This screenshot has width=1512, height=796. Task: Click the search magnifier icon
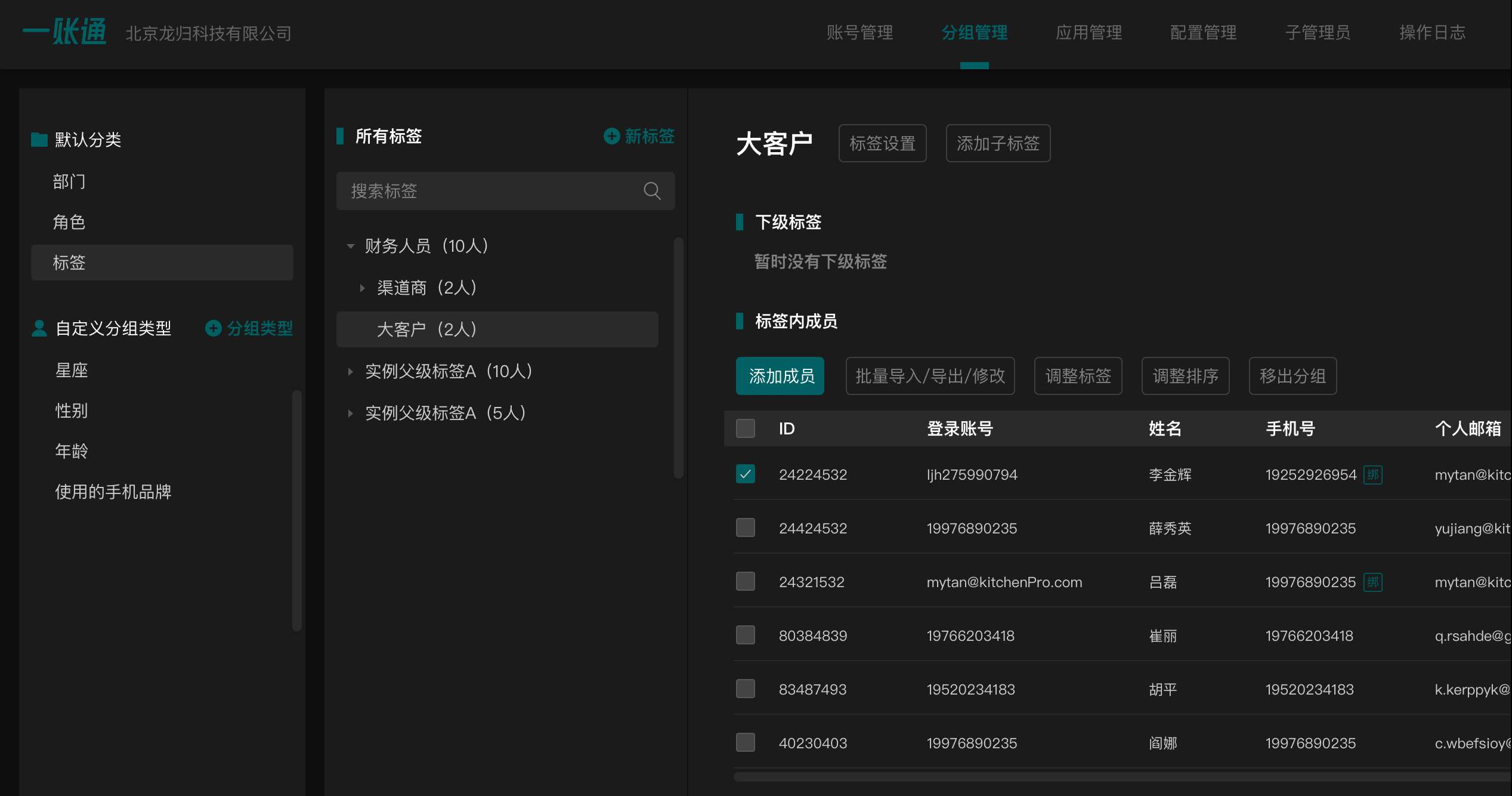pos(652,191)
